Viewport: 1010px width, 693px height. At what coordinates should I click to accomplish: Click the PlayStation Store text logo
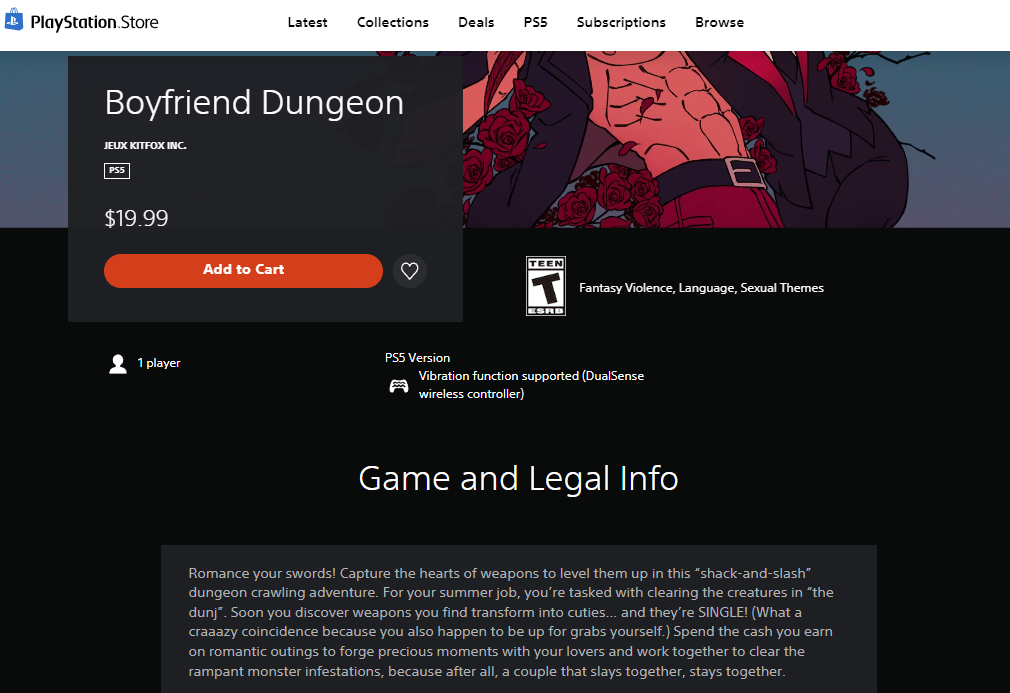(94, 23)
